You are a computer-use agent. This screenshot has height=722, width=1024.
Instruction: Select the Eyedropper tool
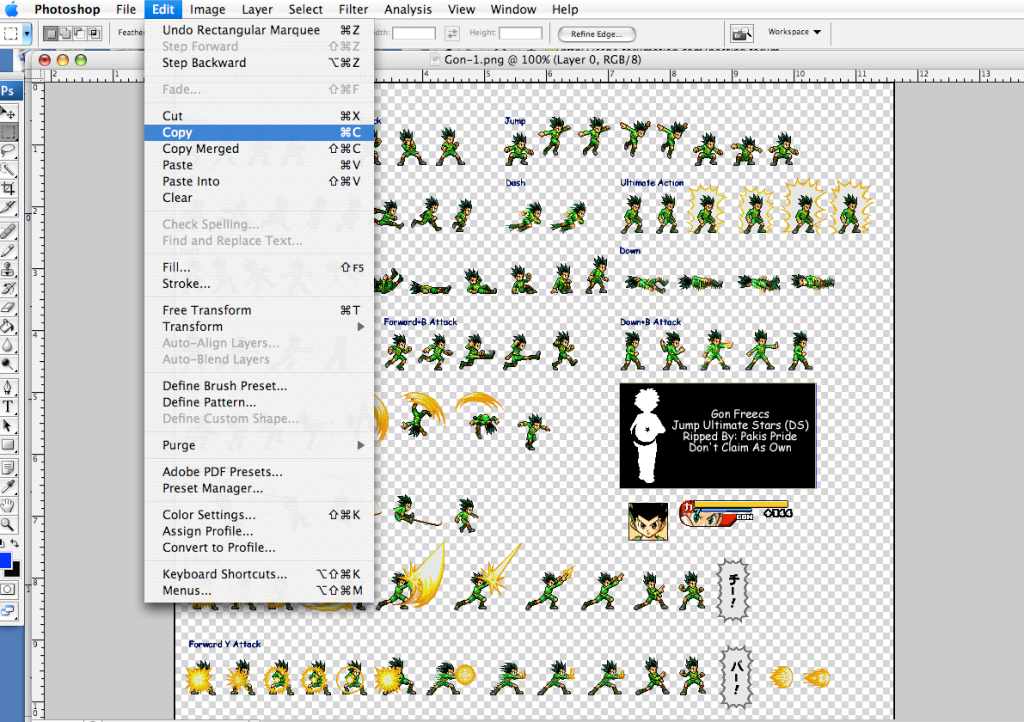tap(8, 486)
